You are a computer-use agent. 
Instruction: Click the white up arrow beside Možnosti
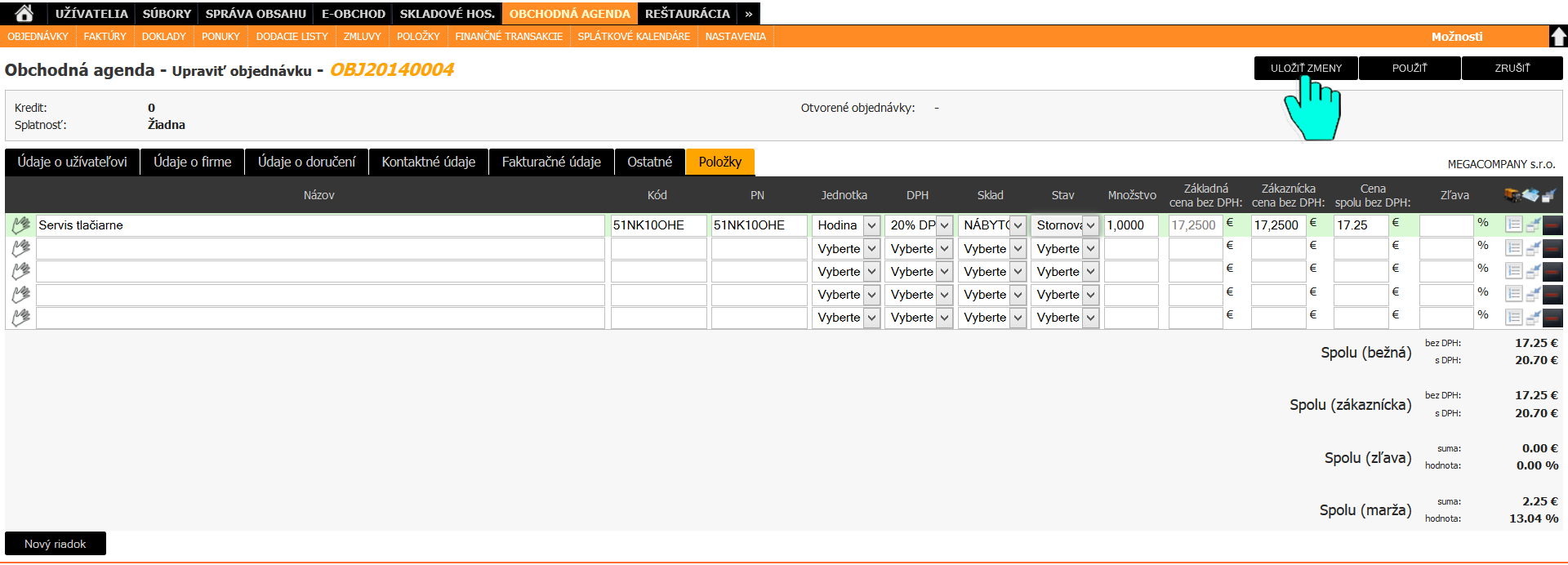click(x=1558, y=37)
